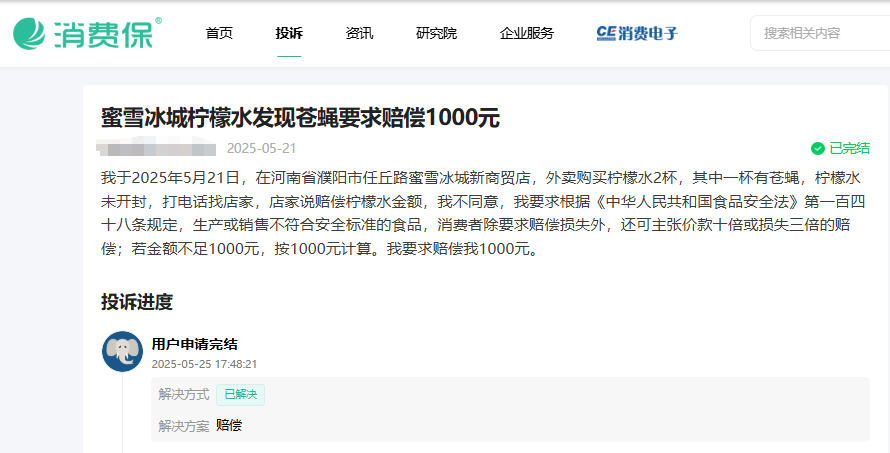
Task: Click the 已完结 status label
Action: [850, 149]
